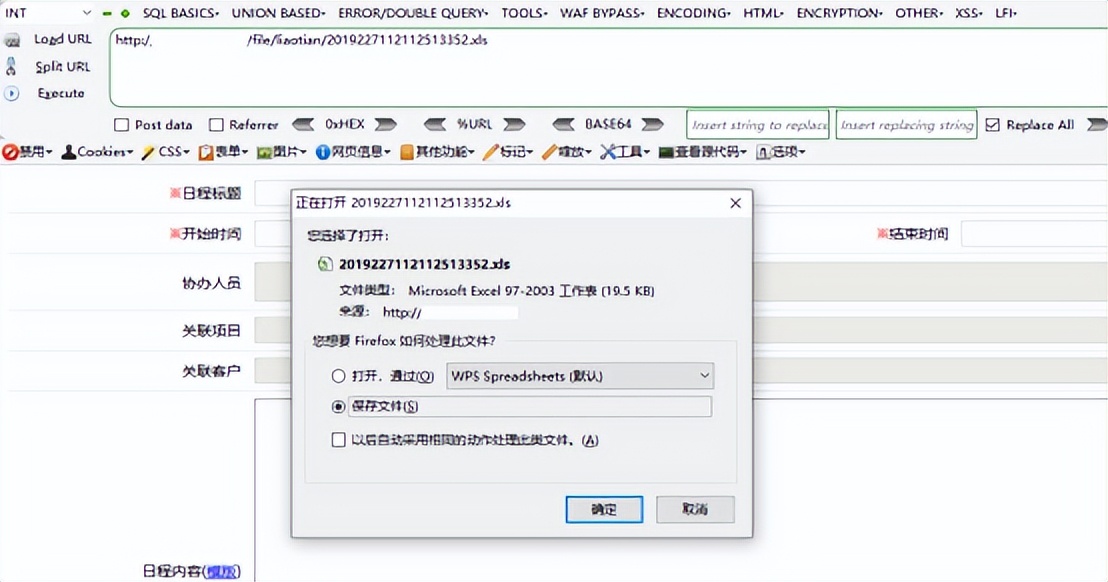Click the Execute play icon
The height and width of the screenshot is (582, 1108).
point(11,93)
